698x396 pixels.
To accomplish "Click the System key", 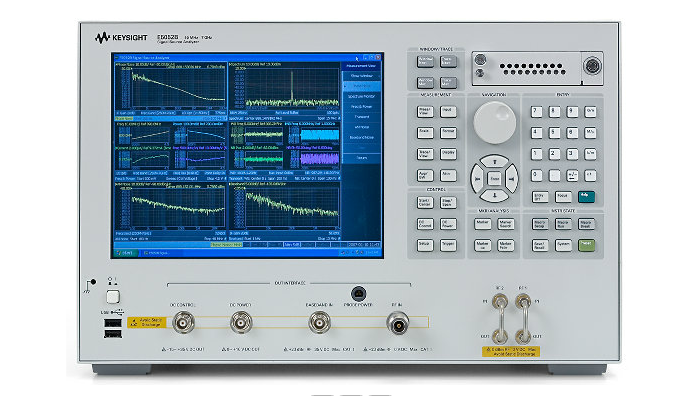I will 563,245.
